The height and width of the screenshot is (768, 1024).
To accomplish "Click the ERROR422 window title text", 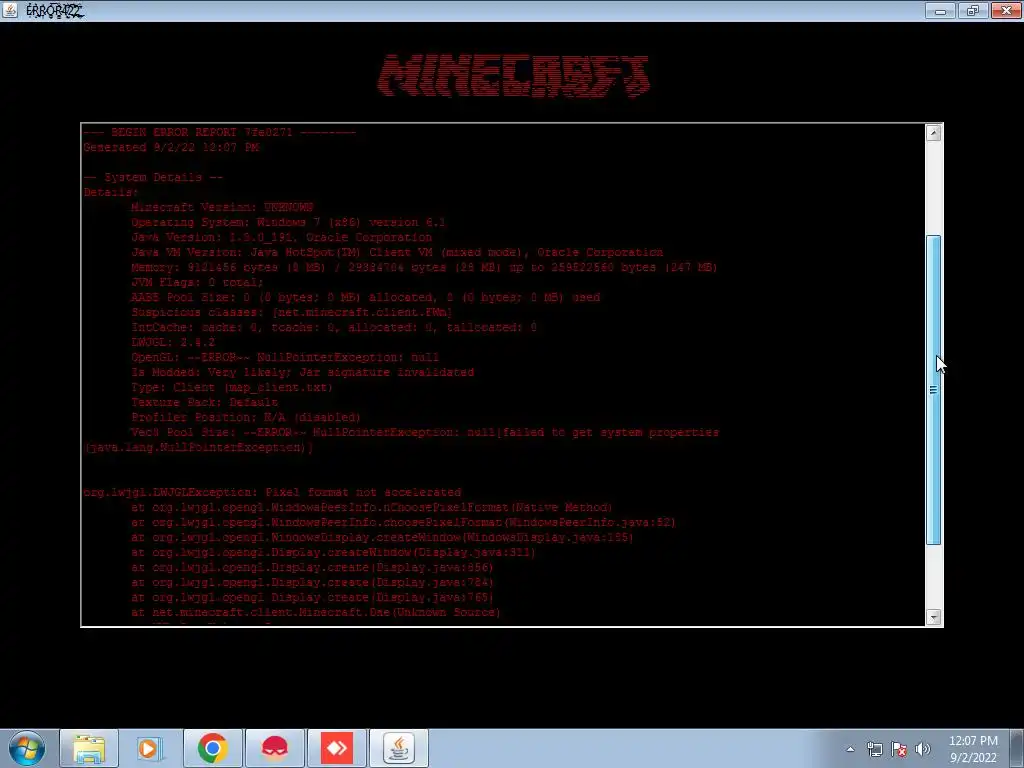I will click(x=55, y=10).
